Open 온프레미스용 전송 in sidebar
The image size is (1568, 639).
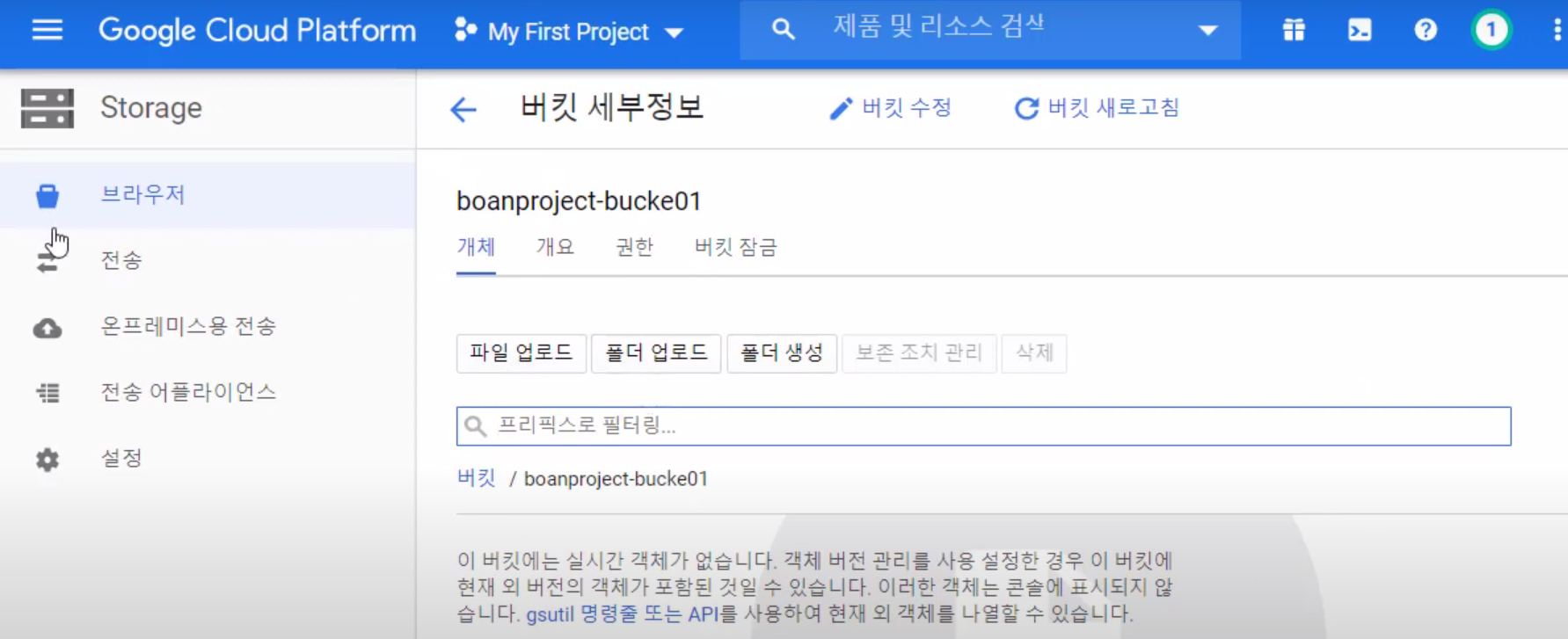tap(208, 326)
